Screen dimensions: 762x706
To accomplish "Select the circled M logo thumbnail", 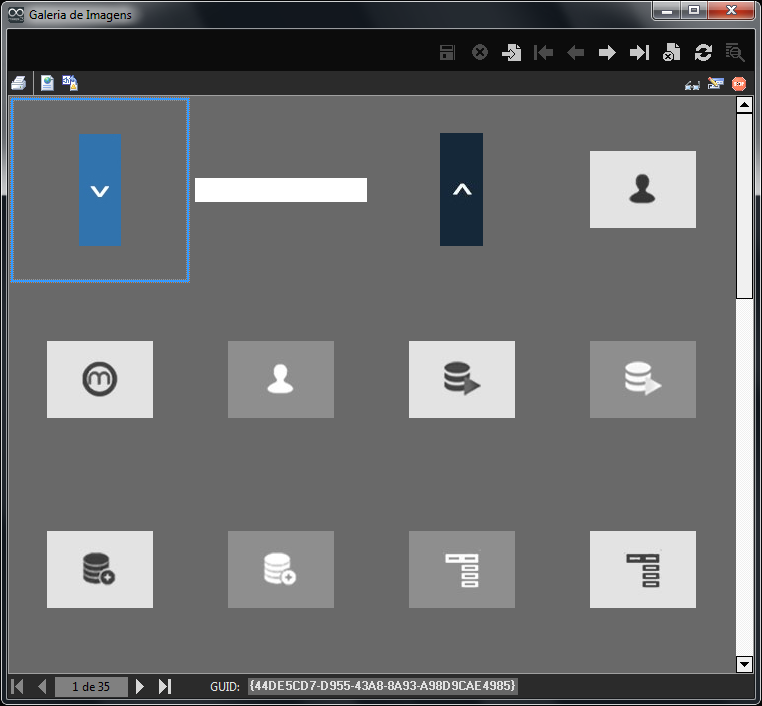I will [x=100, y=379].
